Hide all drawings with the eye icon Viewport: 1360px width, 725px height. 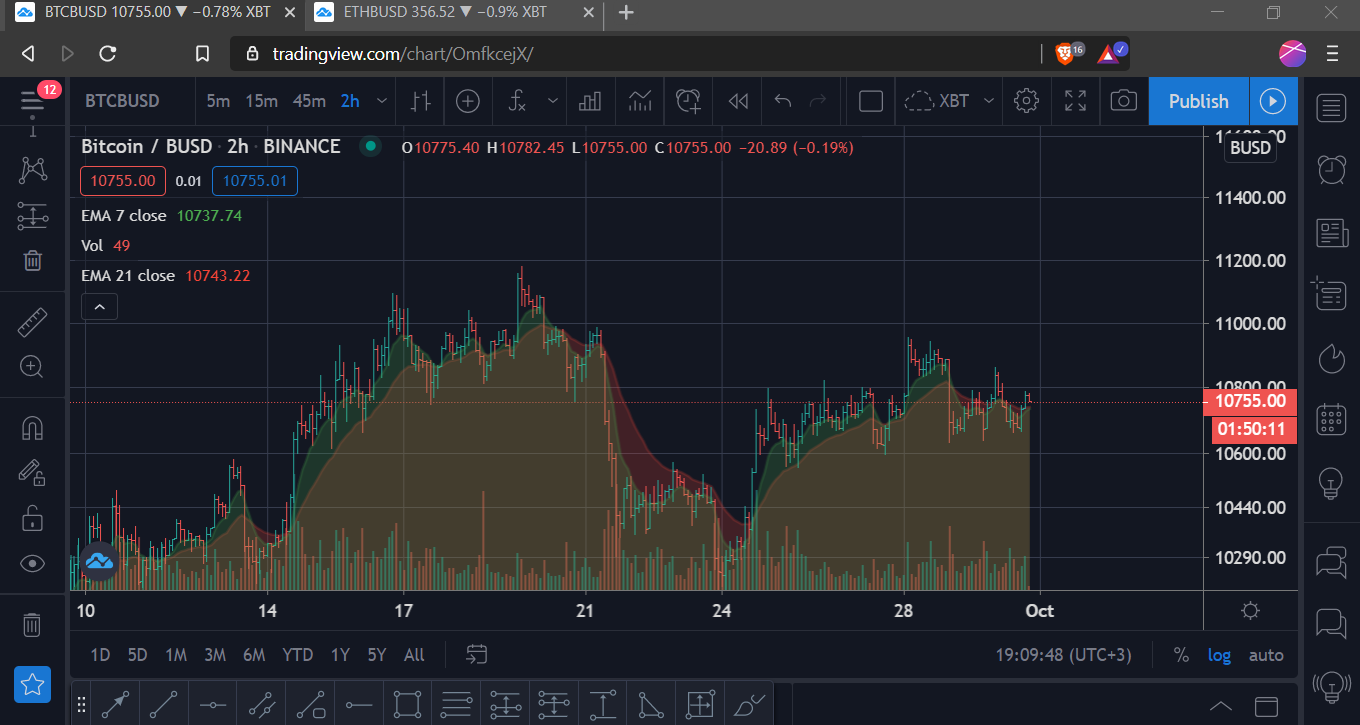point(32,564)
